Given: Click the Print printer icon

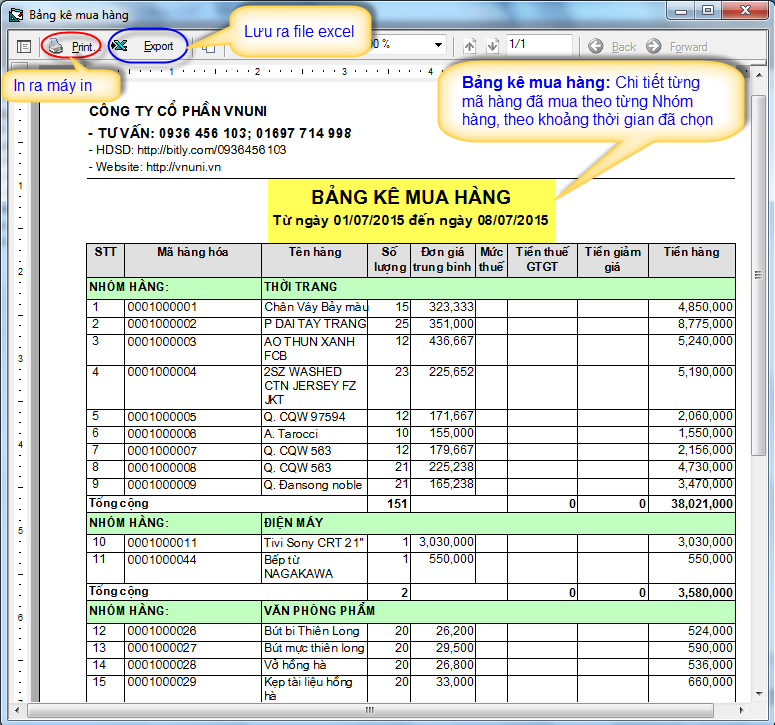Looking at the screenshot, I should [57, 46].
